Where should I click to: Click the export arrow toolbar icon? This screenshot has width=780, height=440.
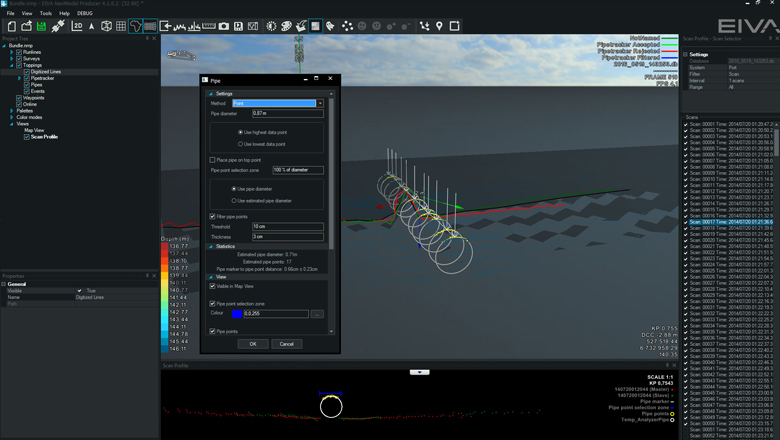click(x=165, y=26)
